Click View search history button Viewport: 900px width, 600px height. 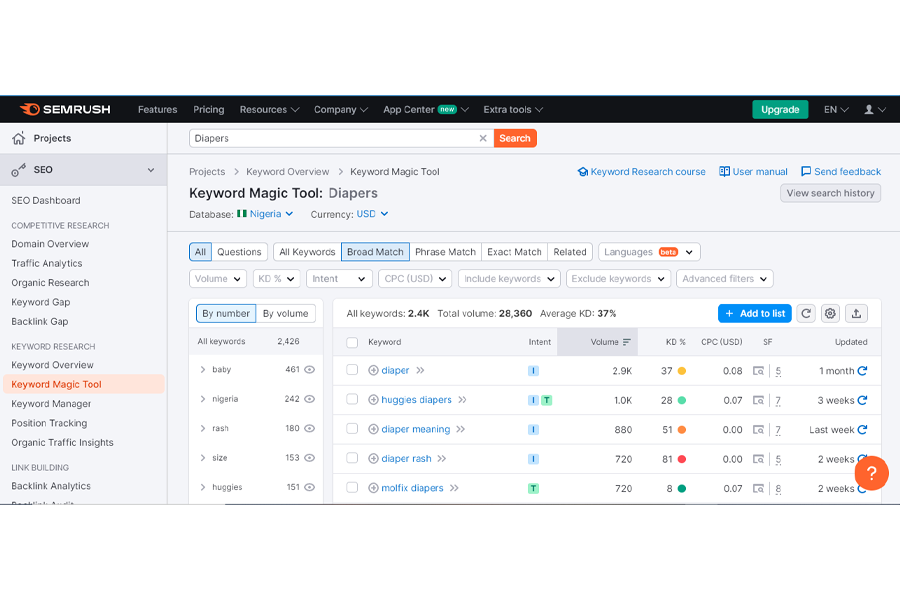coord(830,193)
